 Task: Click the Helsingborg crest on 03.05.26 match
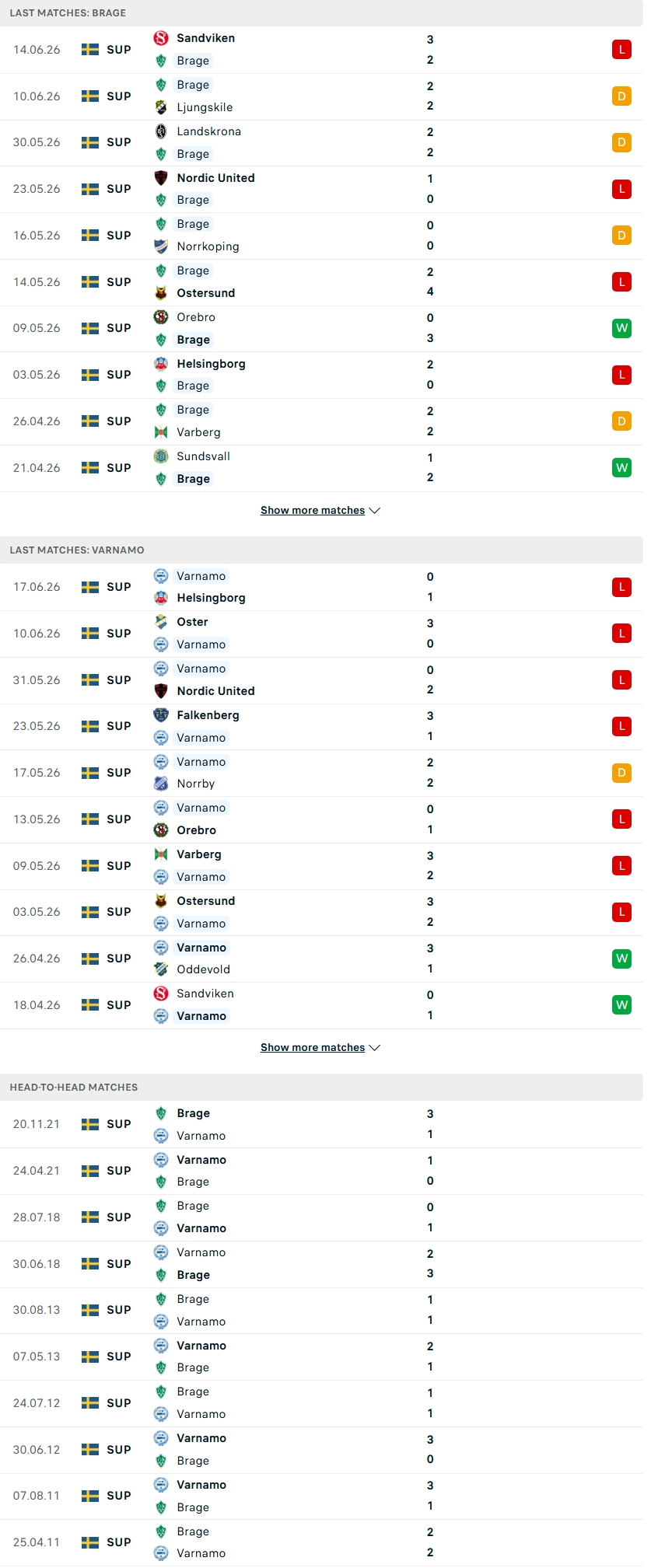(161, 364)
